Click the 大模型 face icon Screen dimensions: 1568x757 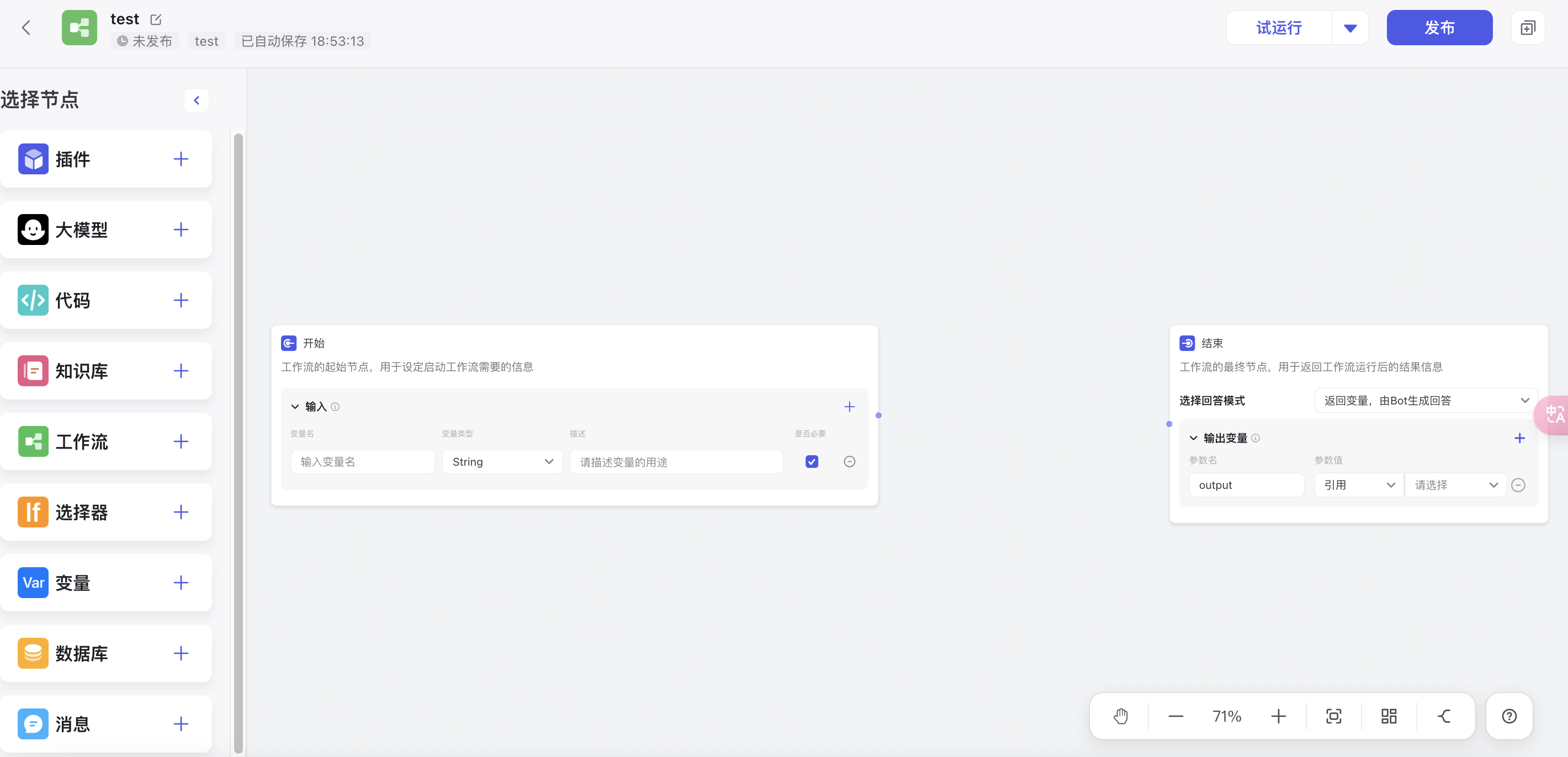click(x=33, y=230)
